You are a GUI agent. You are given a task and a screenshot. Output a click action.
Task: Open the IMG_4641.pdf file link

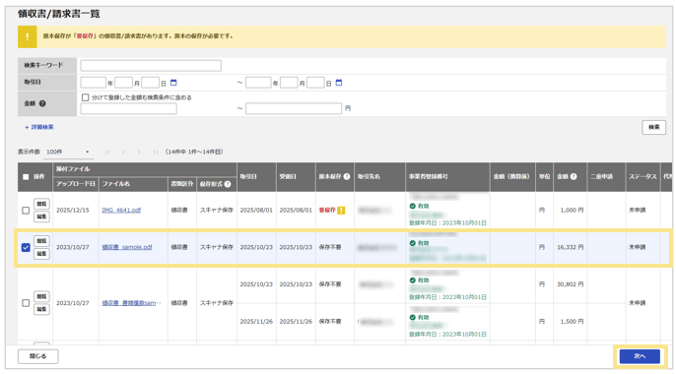(121, 210)
